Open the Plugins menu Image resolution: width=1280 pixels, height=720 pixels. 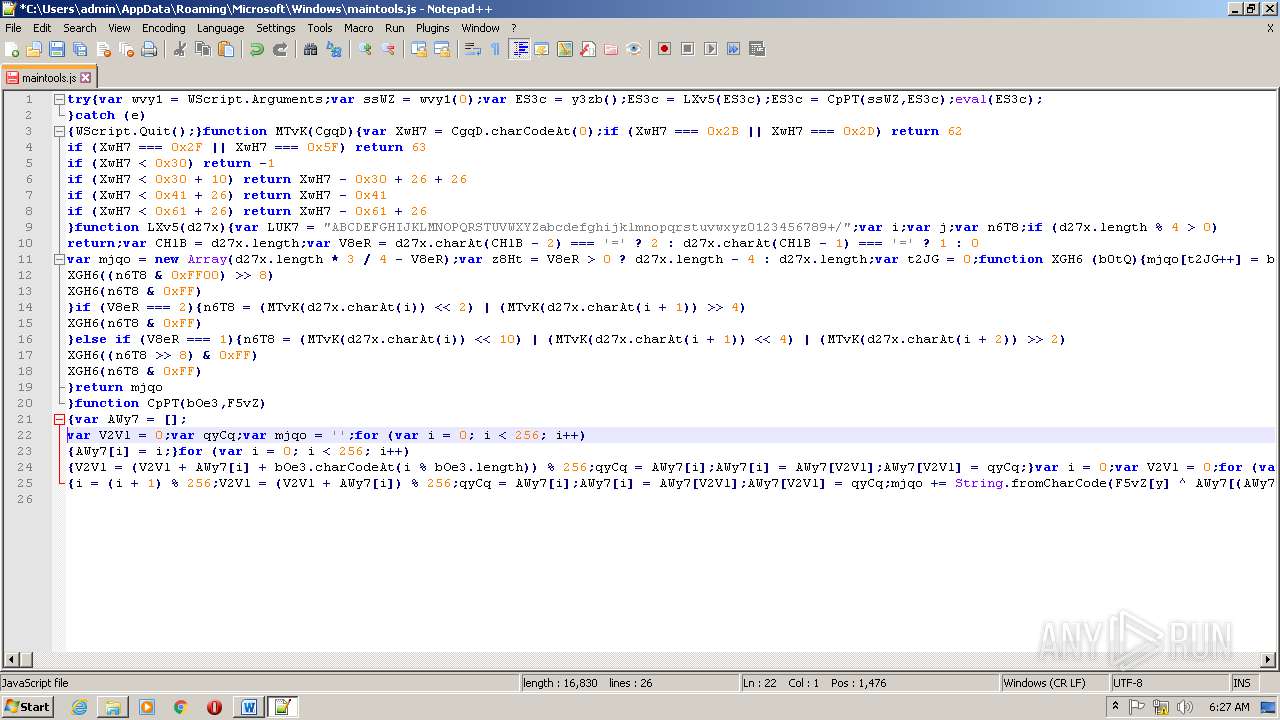[x=433, y=28]
